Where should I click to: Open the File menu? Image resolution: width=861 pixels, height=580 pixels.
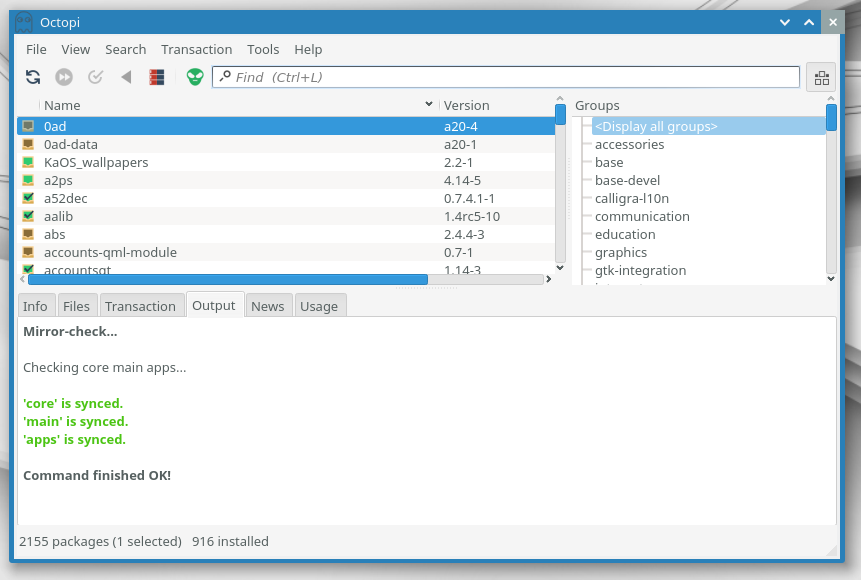coord(36,49)
